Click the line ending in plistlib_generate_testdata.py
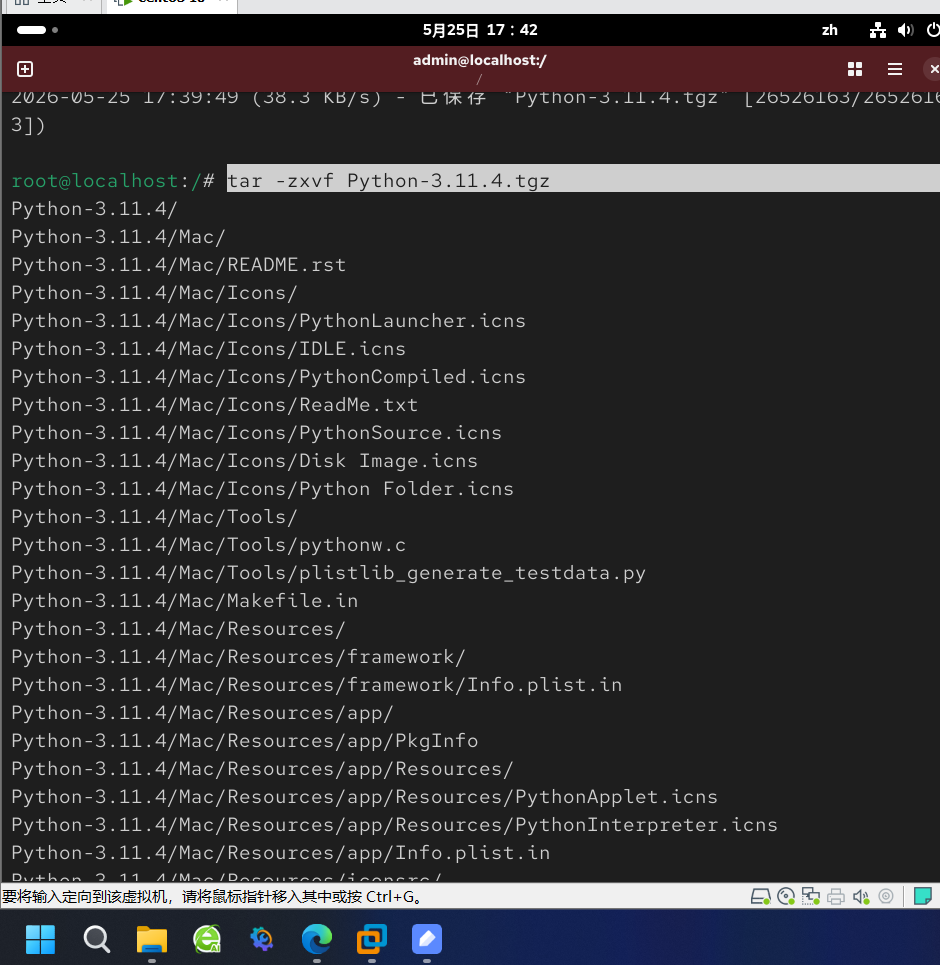This screenshot has width=940, height=965. coord(329,574)
